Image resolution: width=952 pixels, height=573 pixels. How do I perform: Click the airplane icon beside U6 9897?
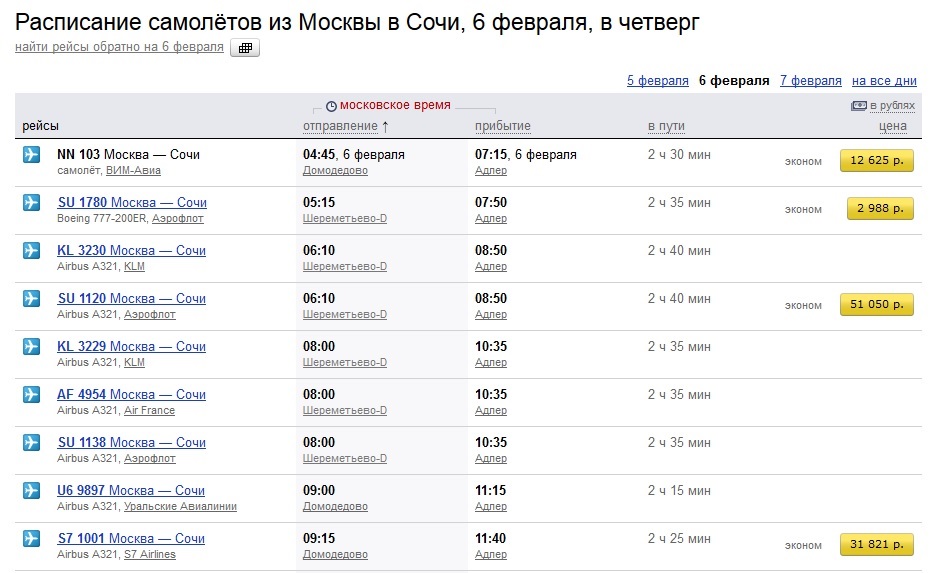coord(31,491)
